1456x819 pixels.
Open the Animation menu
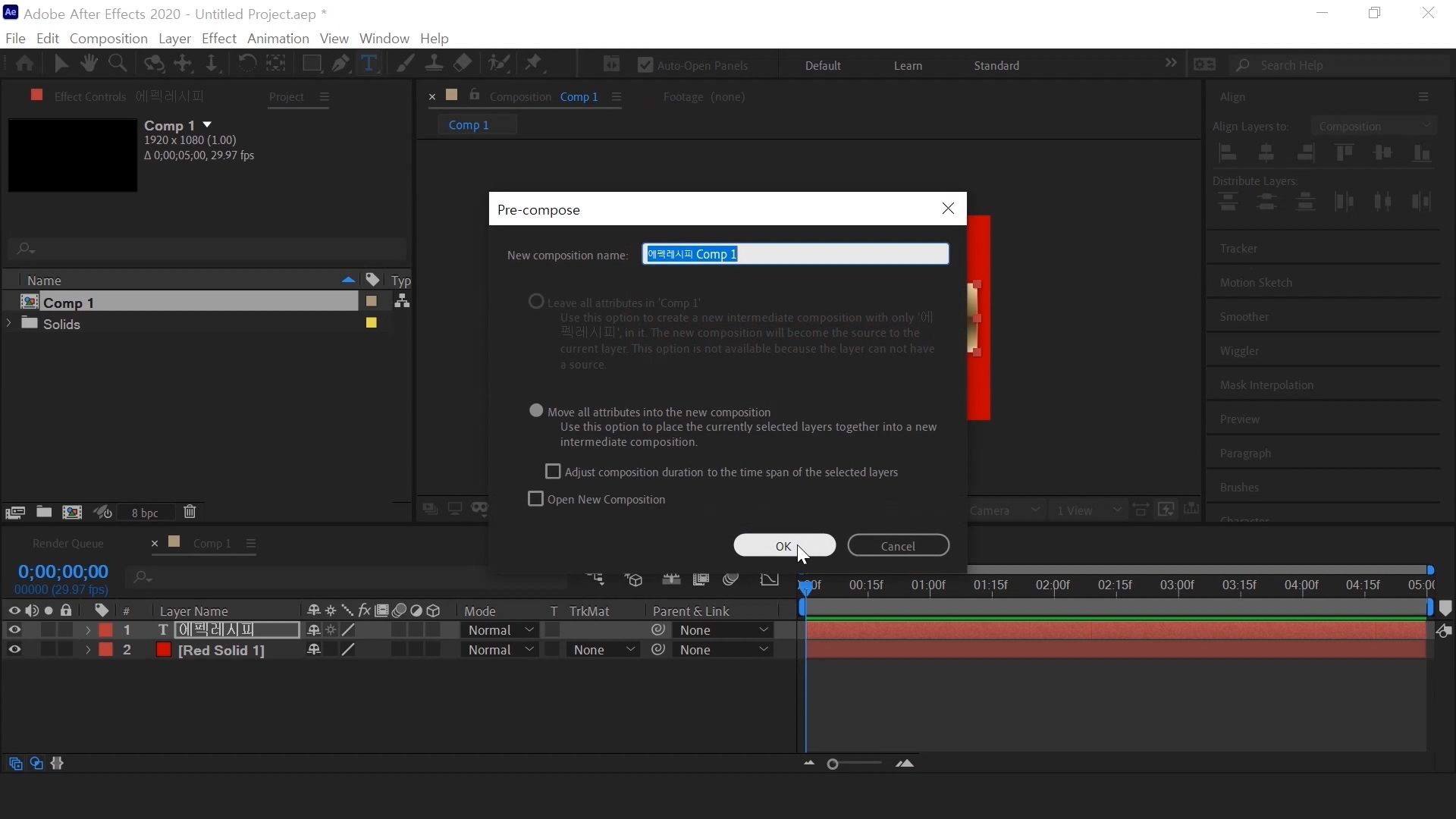pos(278,38)
